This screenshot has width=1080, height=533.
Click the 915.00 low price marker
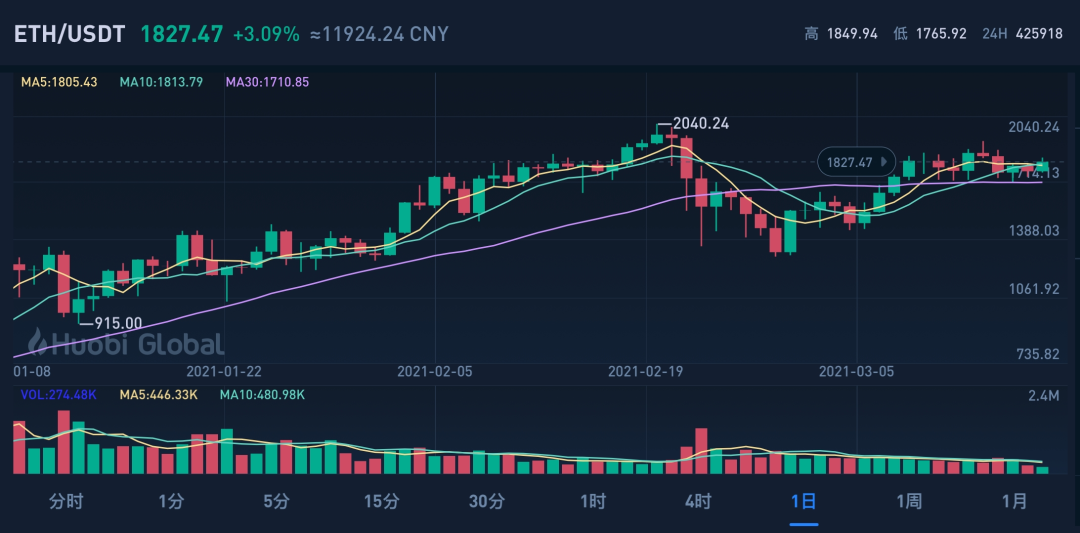pos(118,323)
